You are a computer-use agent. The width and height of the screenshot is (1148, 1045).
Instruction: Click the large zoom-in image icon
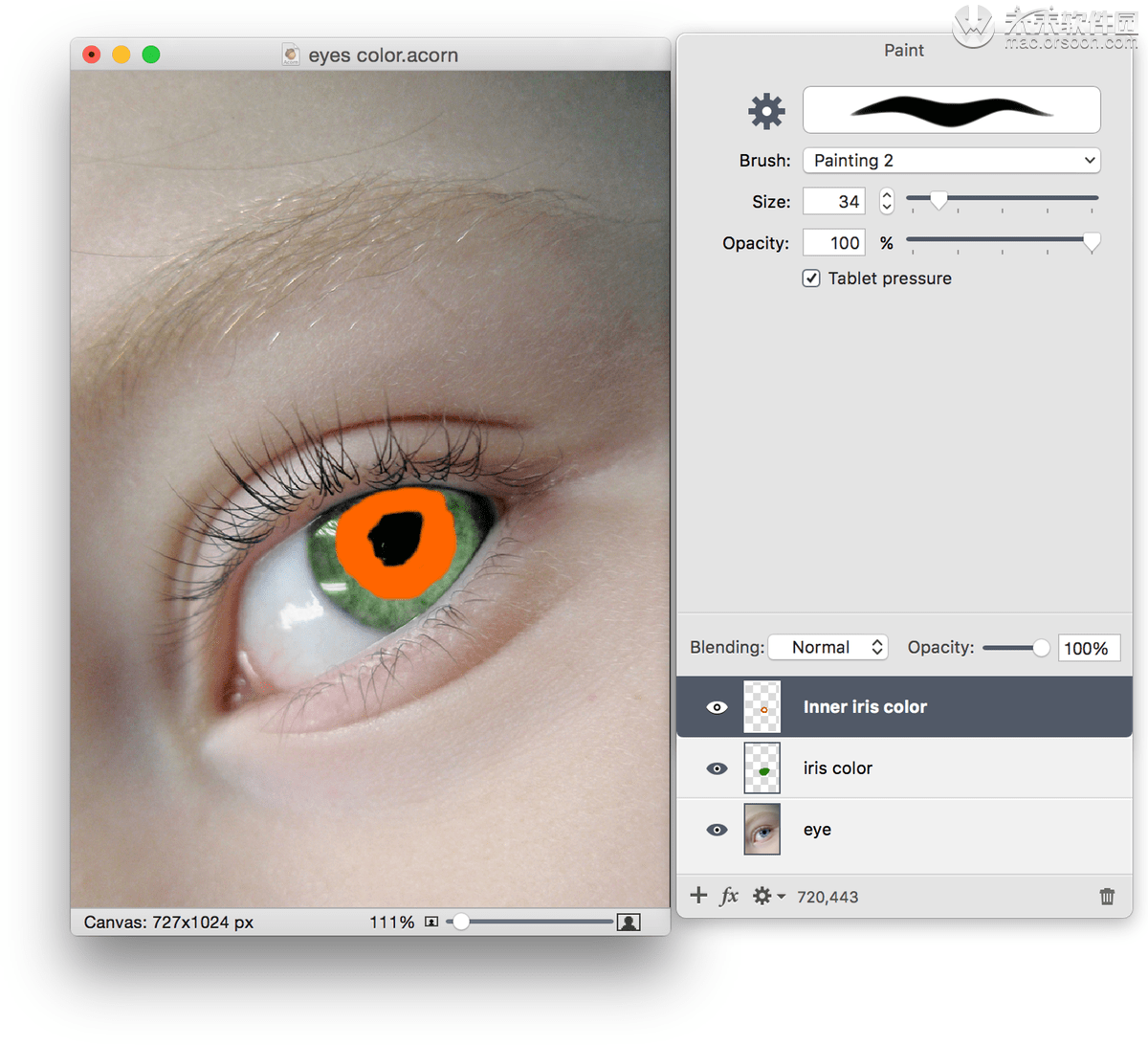pyautogui.click(x=629, y=923)
